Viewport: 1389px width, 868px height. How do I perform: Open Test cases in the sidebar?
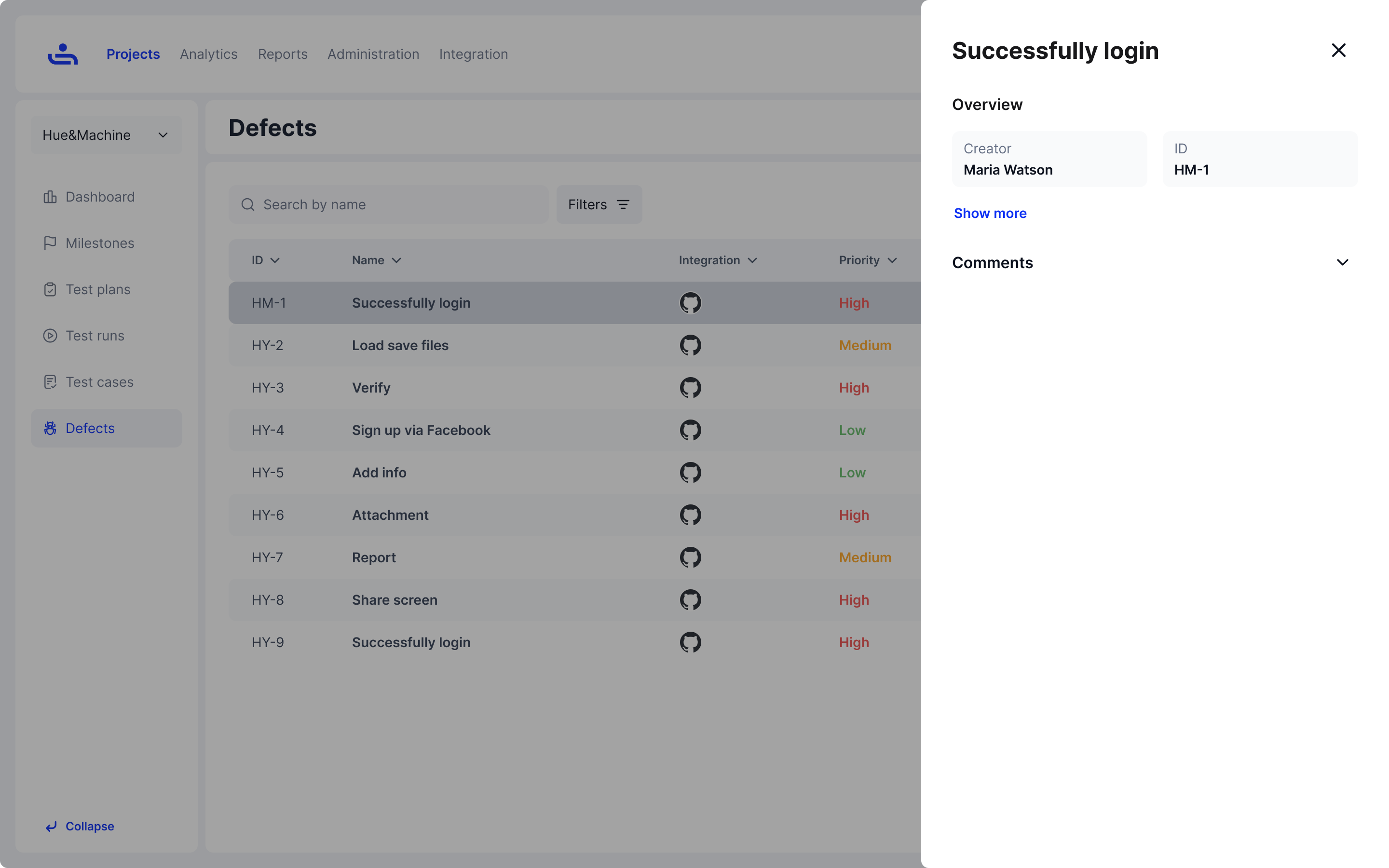99,382
